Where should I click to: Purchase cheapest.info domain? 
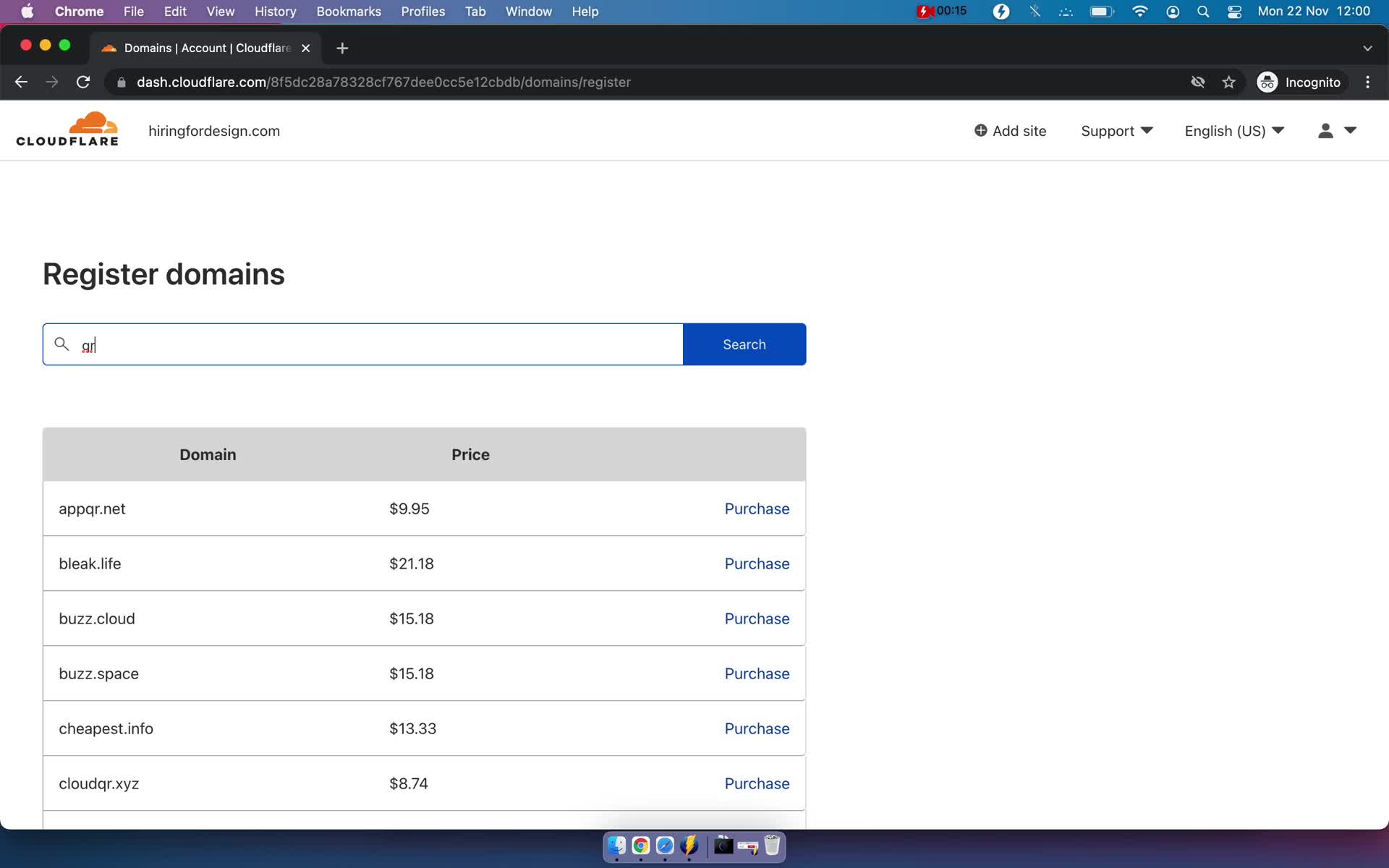pyautogui.click(x=757, y=728)
